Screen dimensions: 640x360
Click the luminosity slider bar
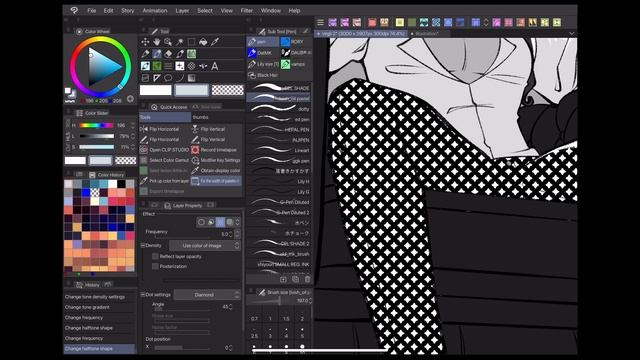(x=97, y=136)
